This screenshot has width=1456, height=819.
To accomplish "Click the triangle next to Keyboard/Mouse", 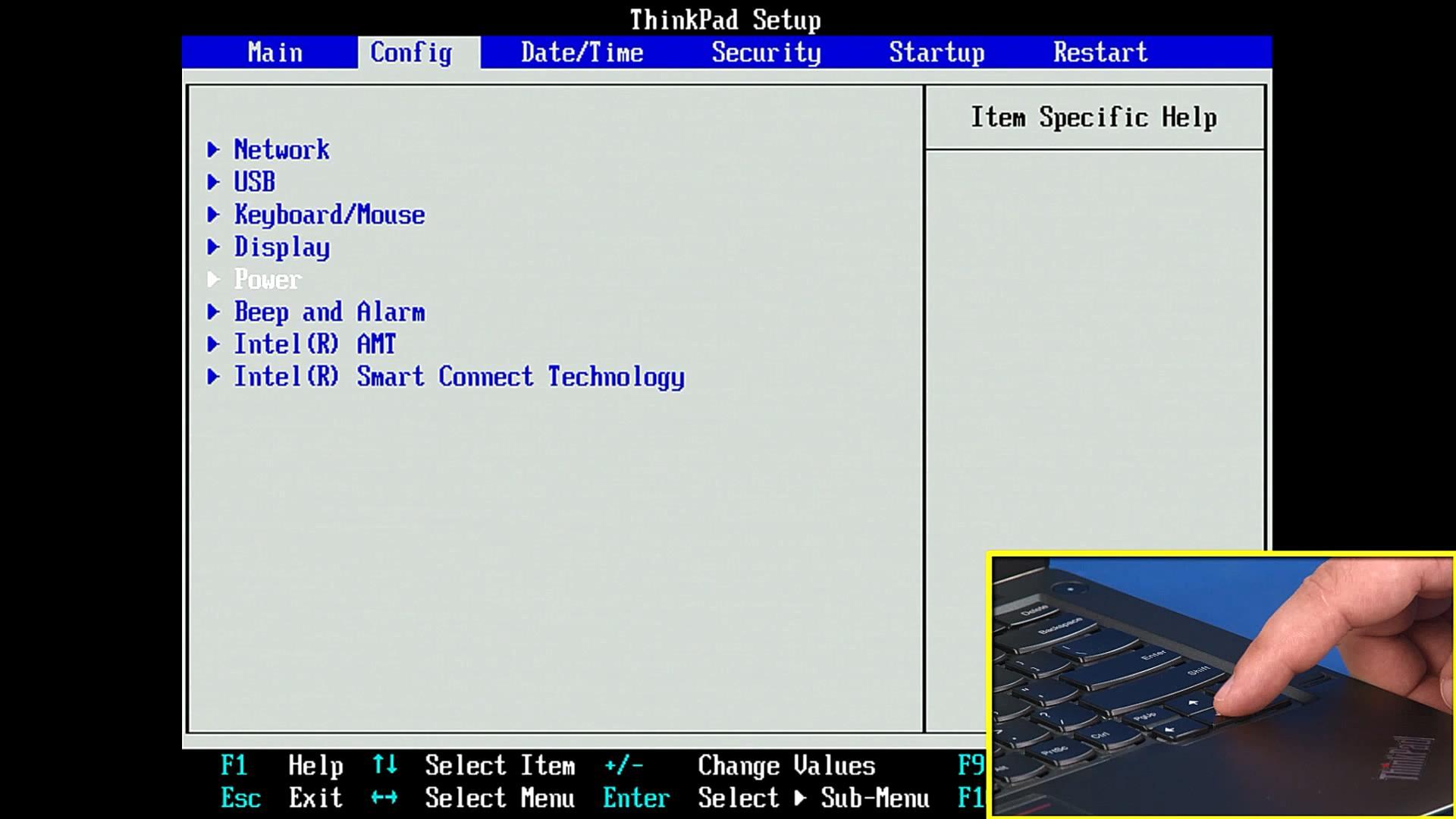I will (214, 215).
